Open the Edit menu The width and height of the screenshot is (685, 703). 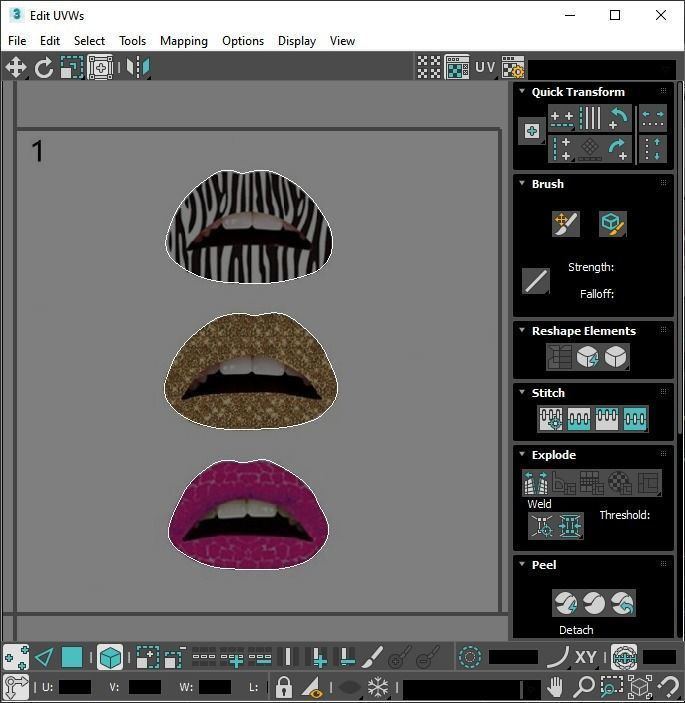[50, 41]
